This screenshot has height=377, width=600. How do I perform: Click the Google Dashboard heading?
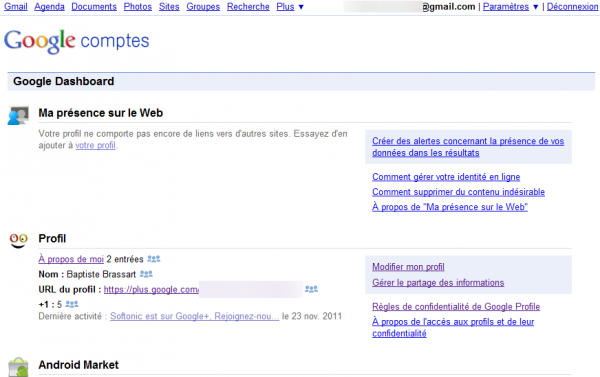(64, 81)
